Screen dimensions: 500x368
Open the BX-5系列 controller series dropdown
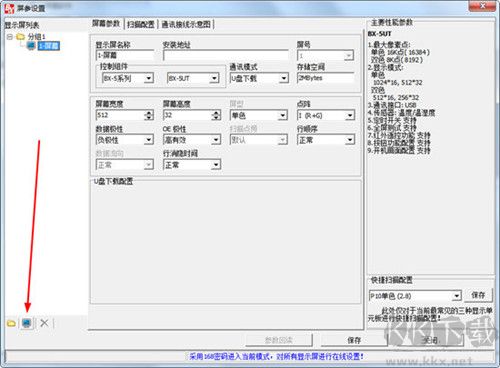point(149,78)
